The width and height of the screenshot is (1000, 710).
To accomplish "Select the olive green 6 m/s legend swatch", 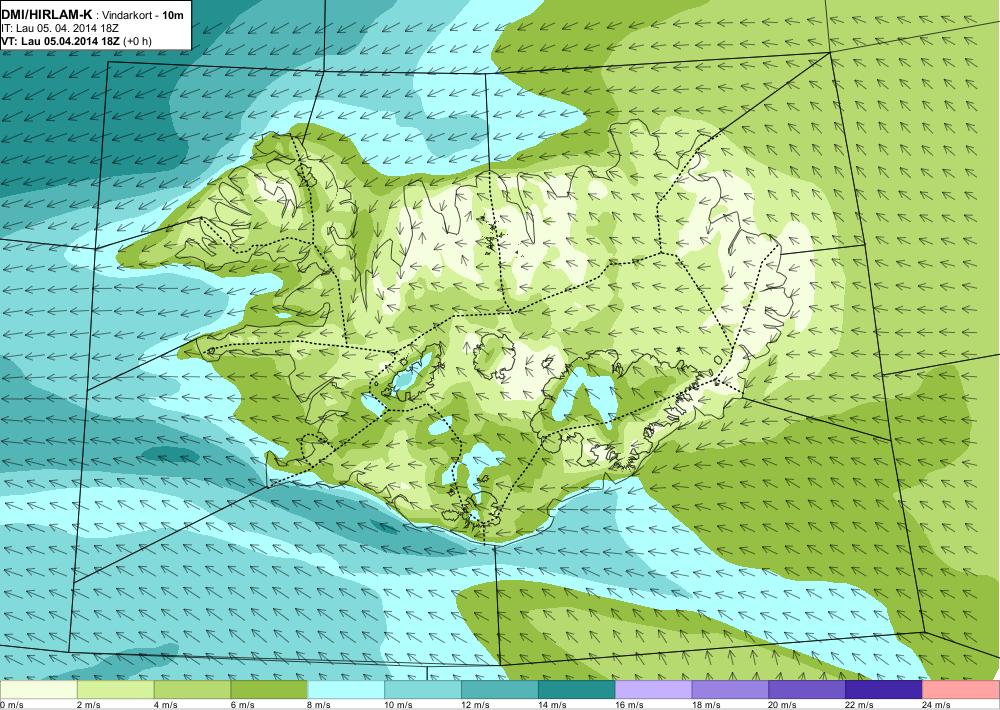I will tap(269, 690).
